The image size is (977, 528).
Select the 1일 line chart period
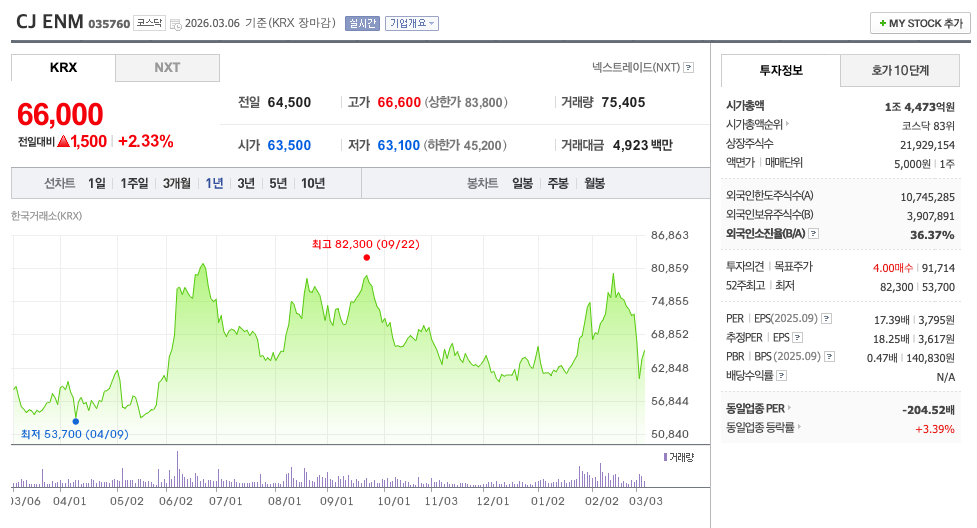[97, 183]
